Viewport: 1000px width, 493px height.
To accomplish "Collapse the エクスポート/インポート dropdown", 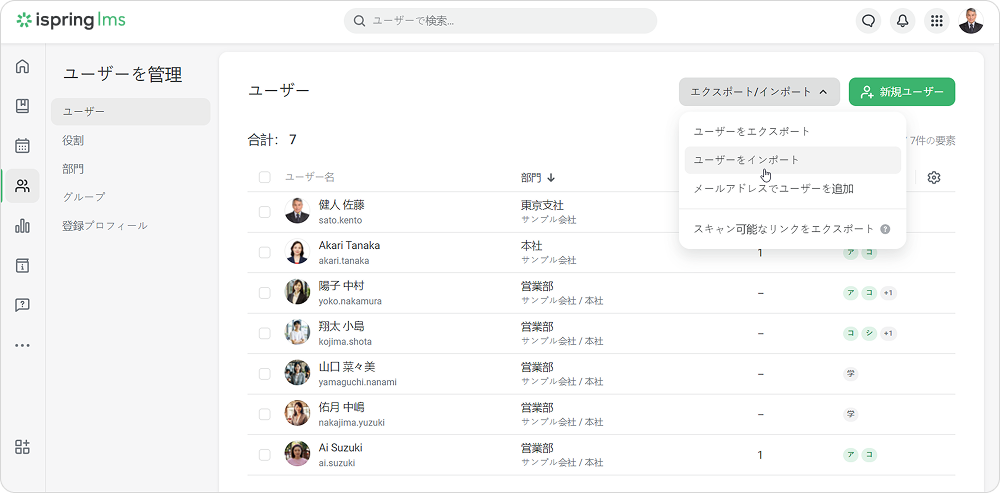I will coord(759,92).
